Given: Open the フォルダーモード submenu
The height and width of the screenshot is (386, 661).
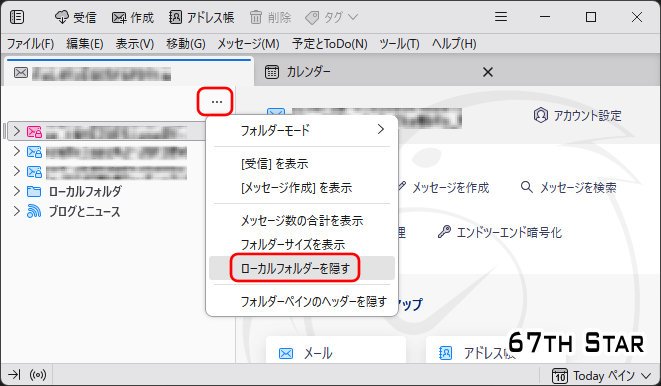Looking at the screenshot, I should pos(302,130).
